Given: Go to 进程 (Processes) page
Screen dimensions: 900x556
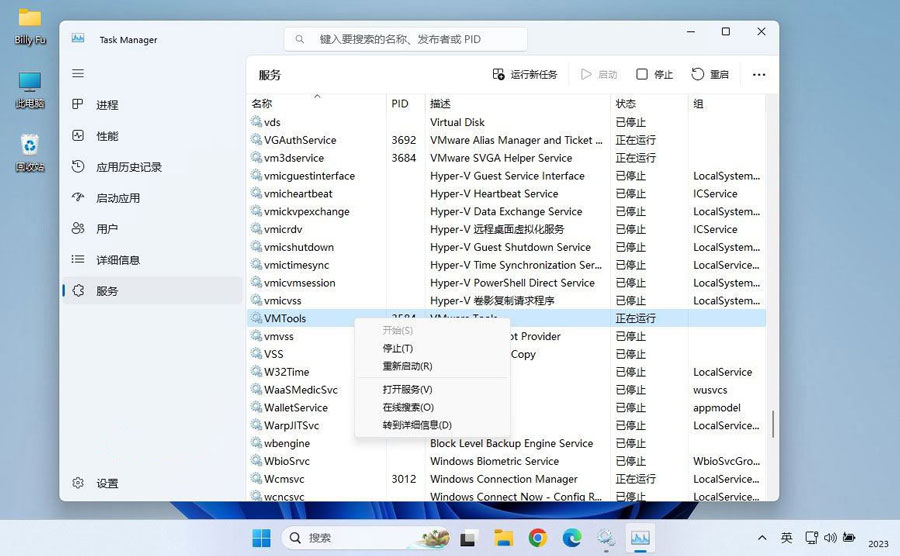Looking at the screenshot, I should tap(107, 105).
